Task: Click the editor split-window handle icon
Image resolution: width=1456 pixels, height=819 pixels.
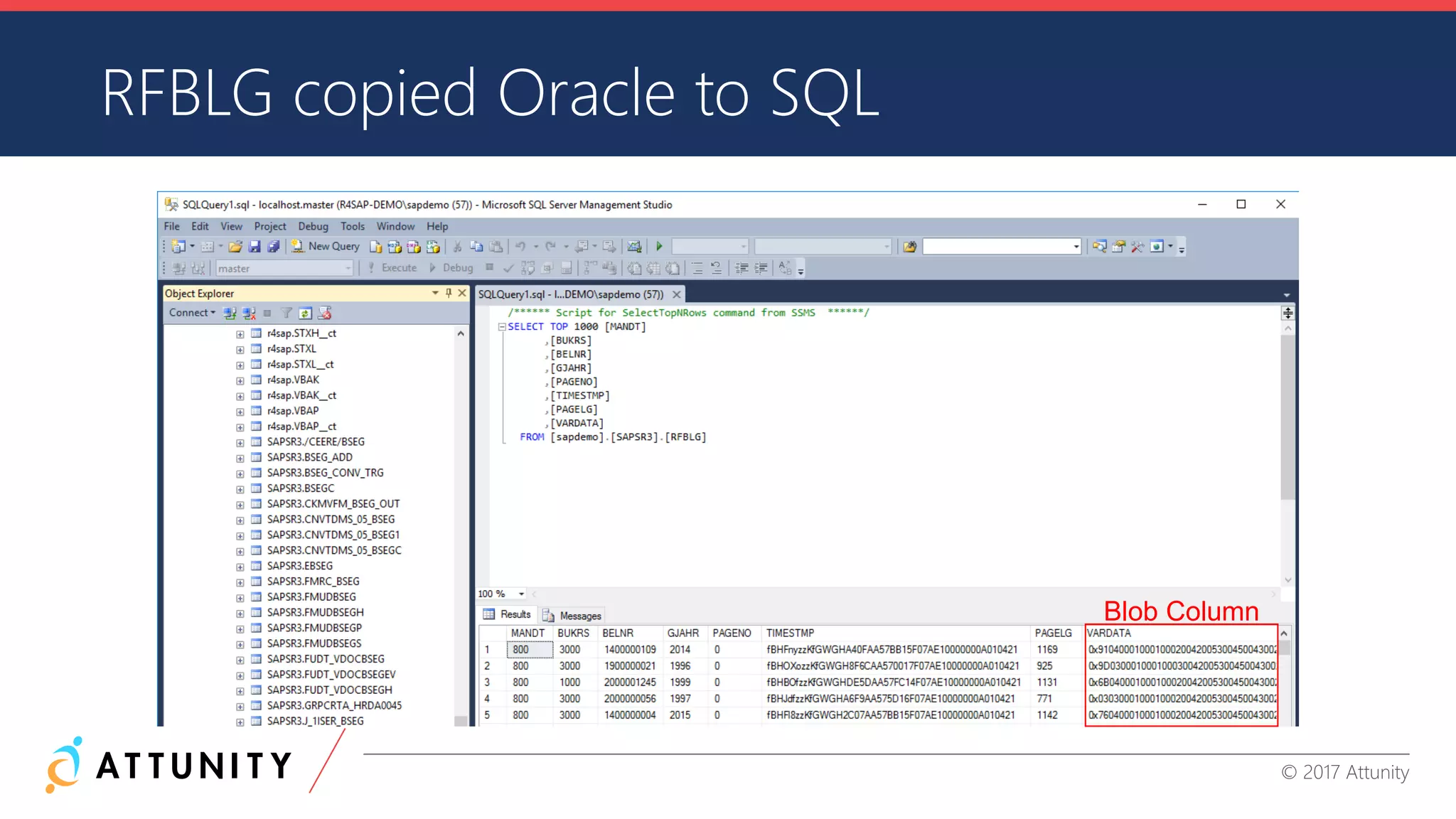Action: (1288, 313)
